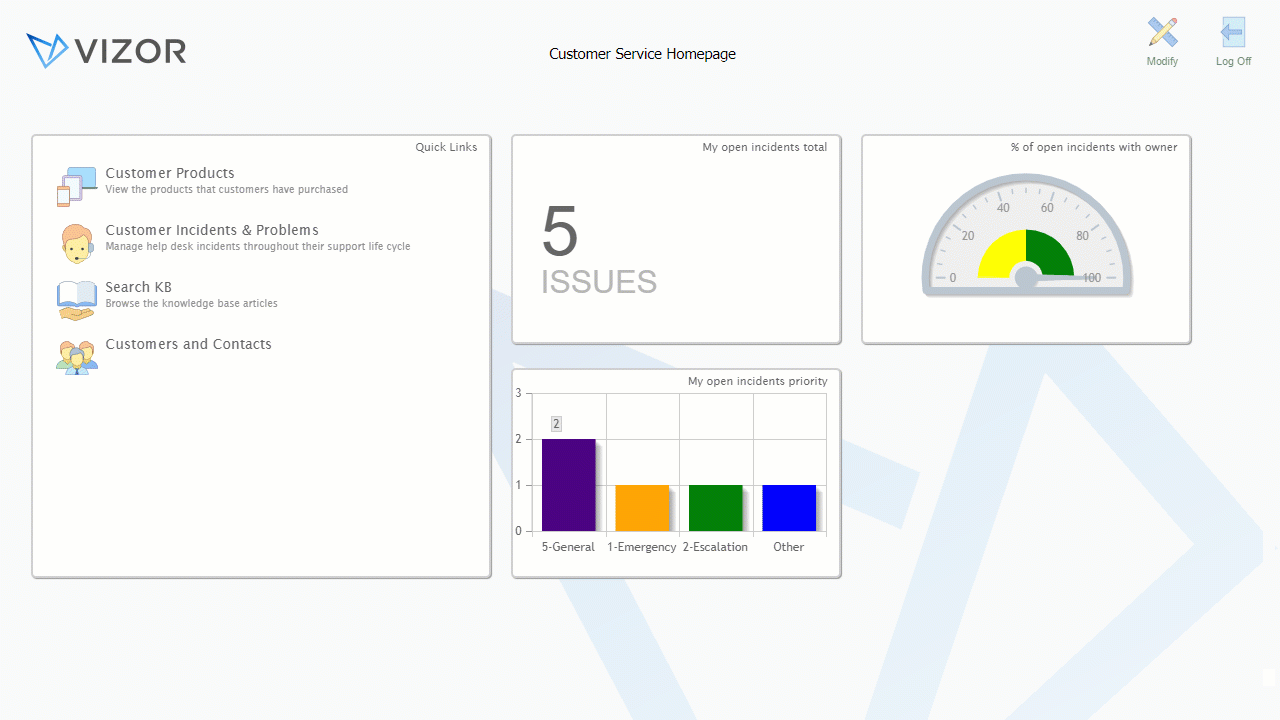Click My open incidents priority title
Viewport: 1280px width, 720px height.
coord(758,381)
